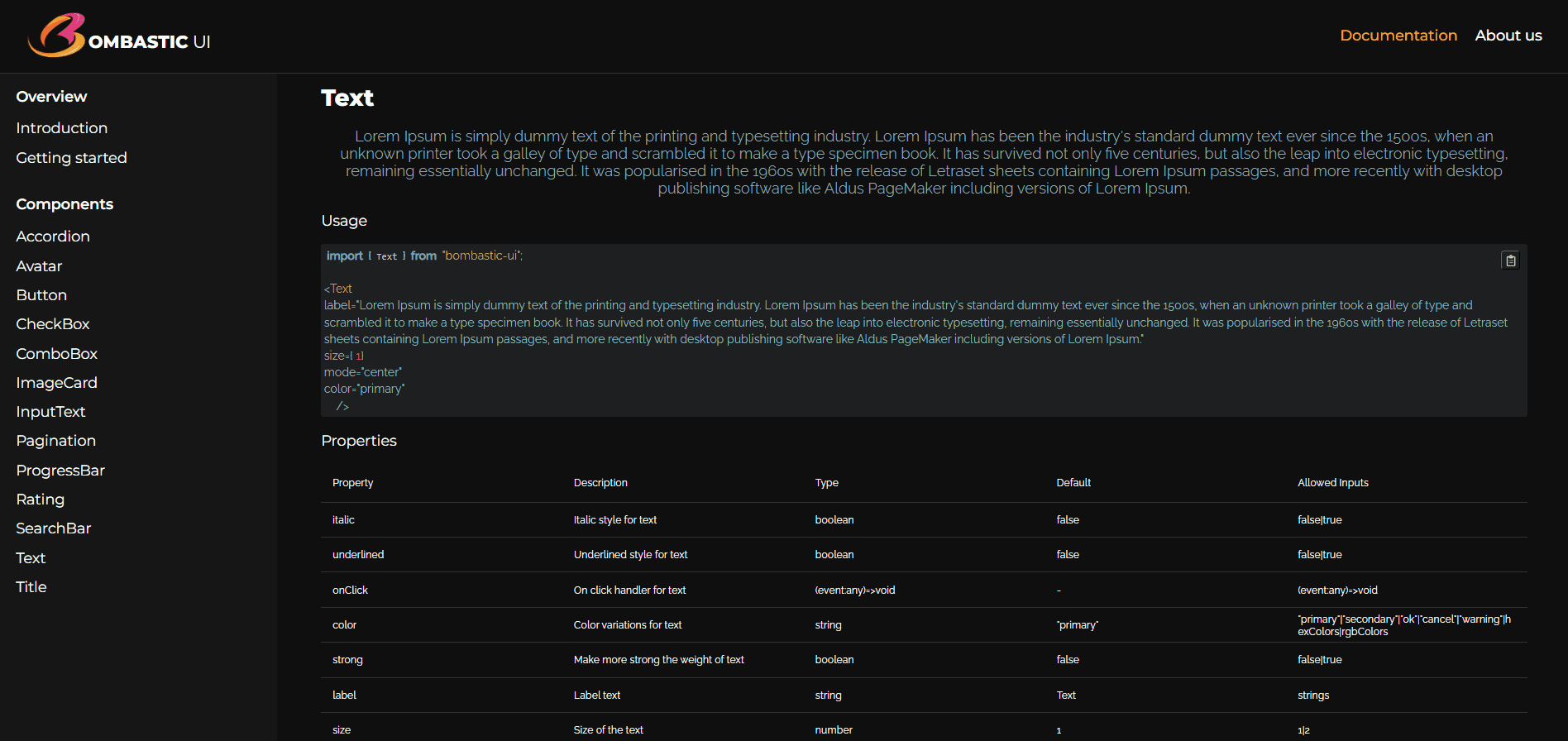Select the label property cell
This screenshot has height=741, width=1568.
344,696
